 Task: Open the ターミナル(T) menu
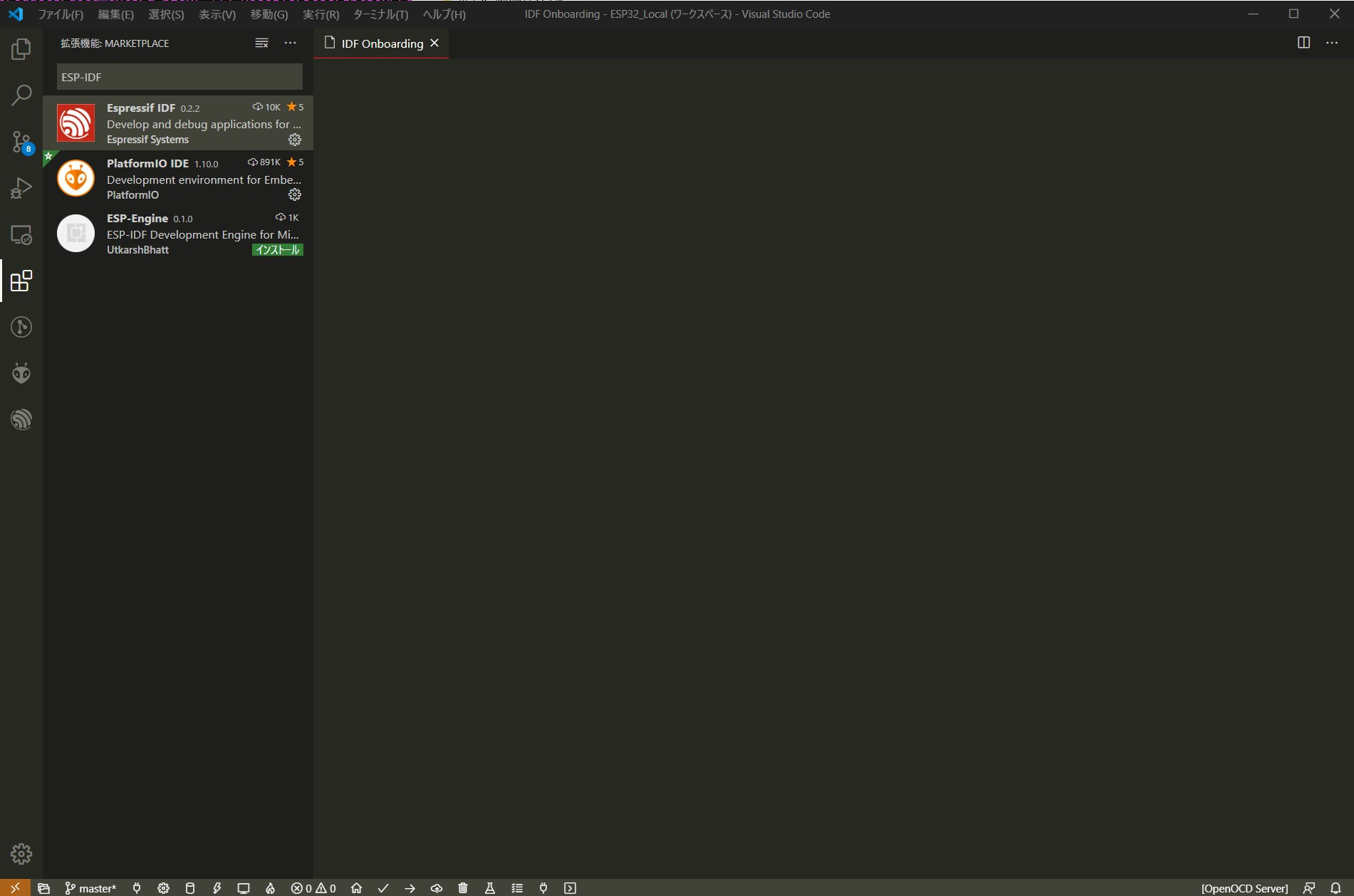(381, 14)
